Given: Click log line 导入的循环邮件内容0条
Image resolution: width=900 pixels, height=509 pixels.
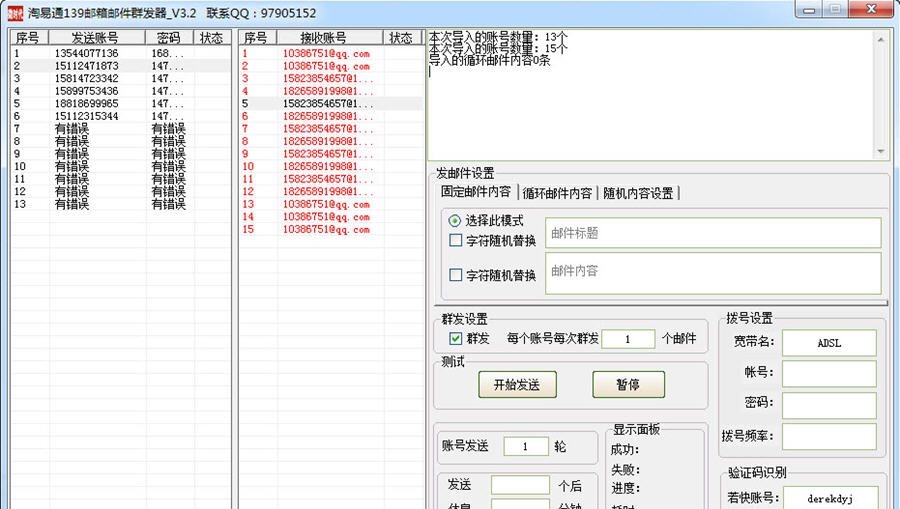Looking at the screenshot, I should point(490,60).
